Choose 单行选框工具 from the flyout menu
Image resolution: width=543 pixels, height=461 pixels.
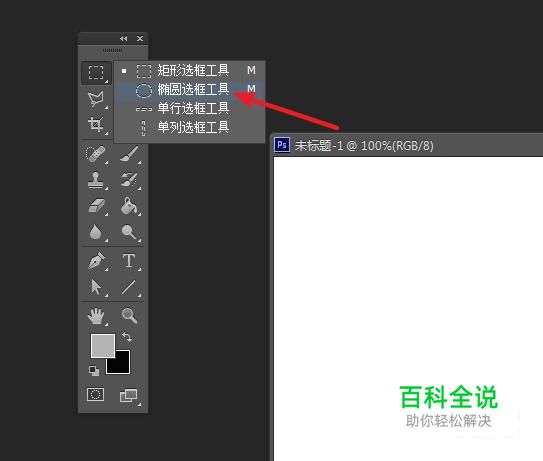(190, 108)
